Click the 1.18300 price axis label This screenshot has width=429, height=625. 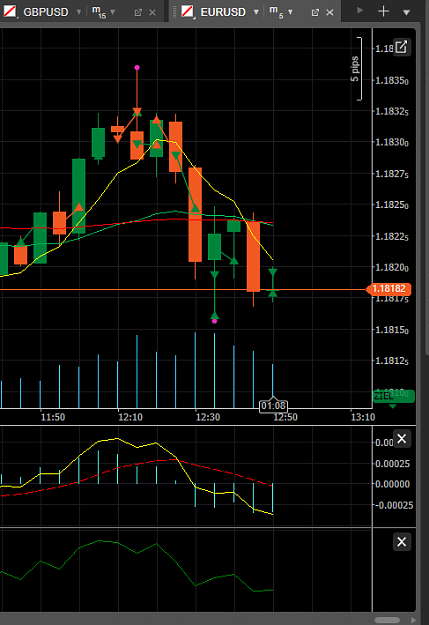point(392,142)
